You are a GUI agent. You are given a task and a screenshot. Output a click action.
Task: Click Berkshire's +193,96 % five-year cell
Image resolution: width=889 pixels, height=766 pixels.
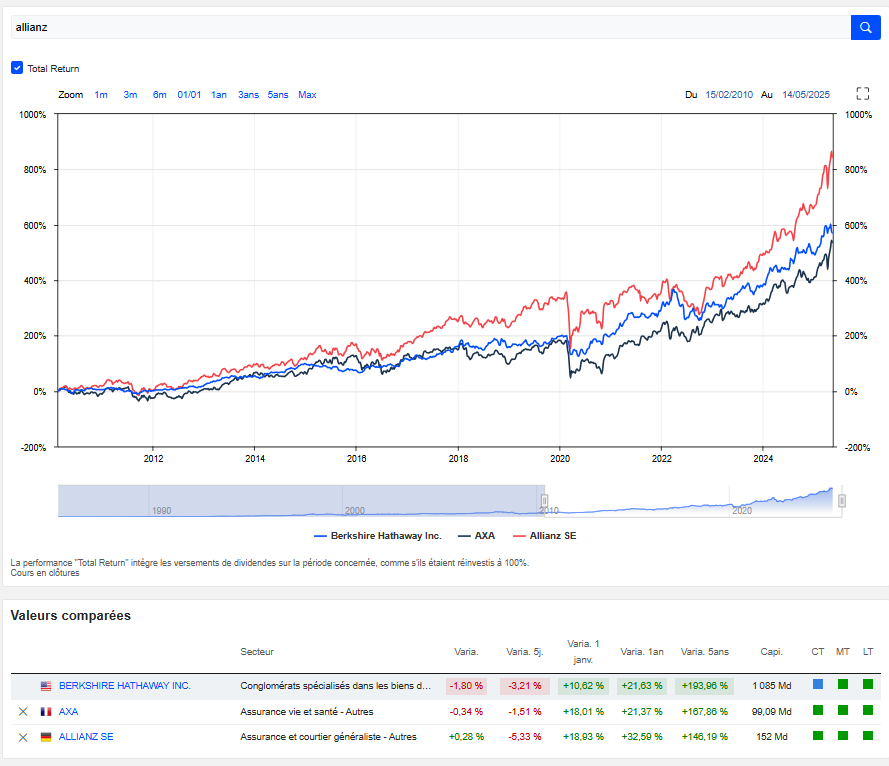point(704,686)
